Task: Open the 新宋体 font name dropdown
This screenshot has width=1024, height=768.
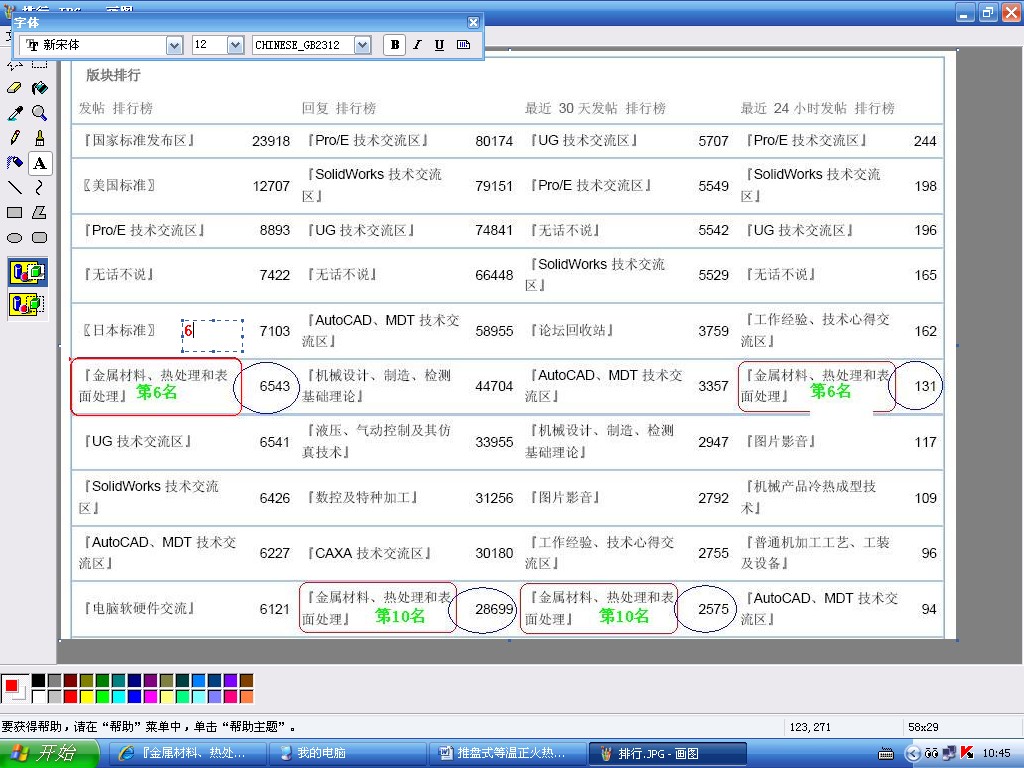Action: click(x=174, y=45)
